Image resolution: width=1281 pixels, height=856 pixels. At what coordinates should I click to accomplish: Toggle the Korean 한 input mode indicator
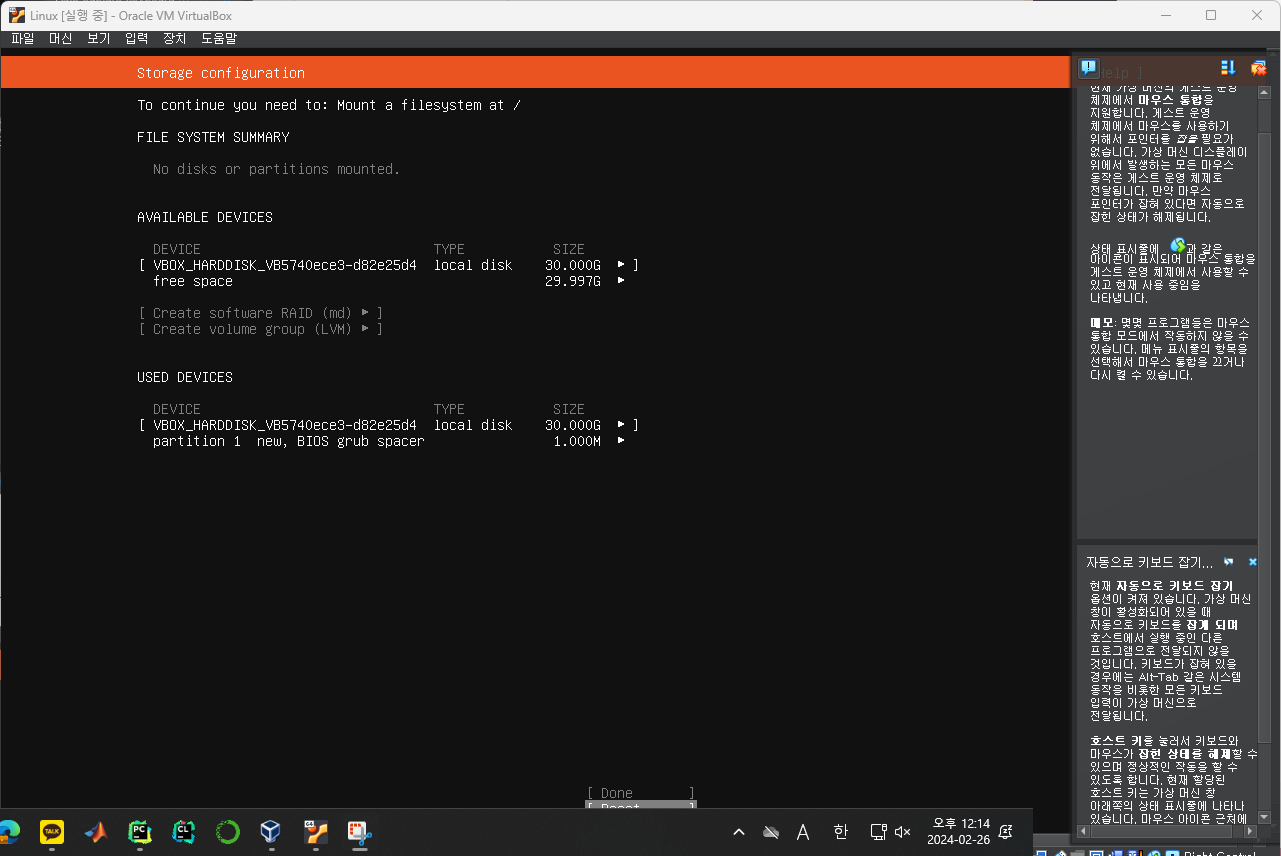point(840,832)
